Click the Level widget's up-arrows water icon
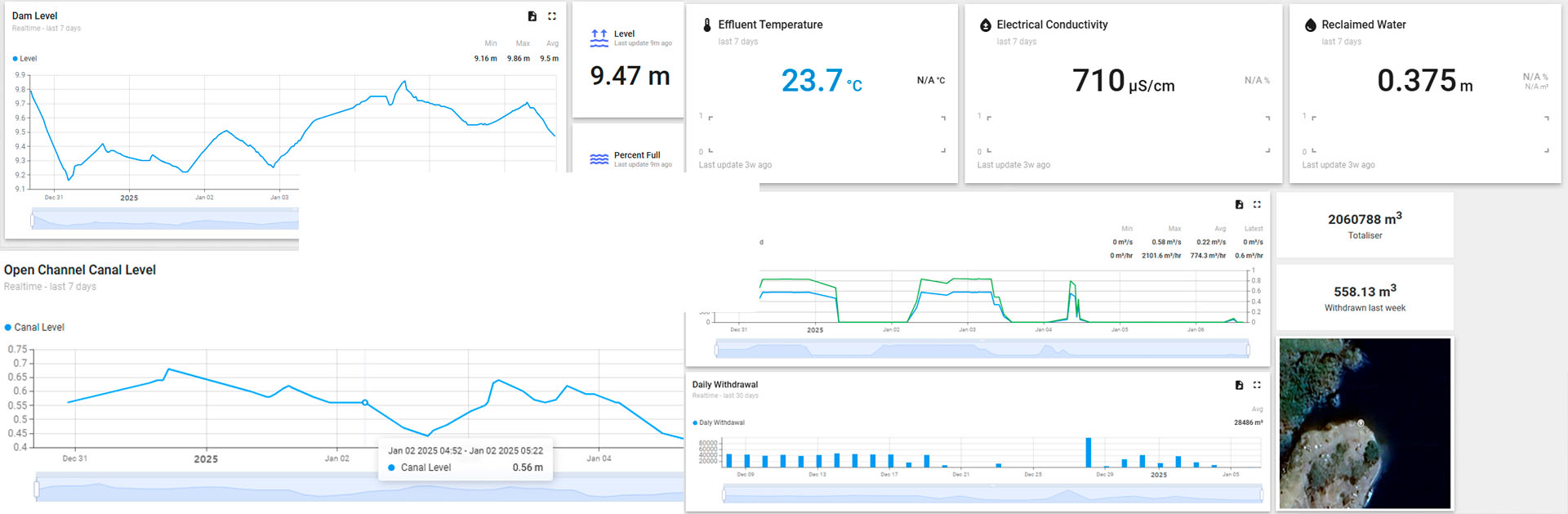 coord(599,38)
